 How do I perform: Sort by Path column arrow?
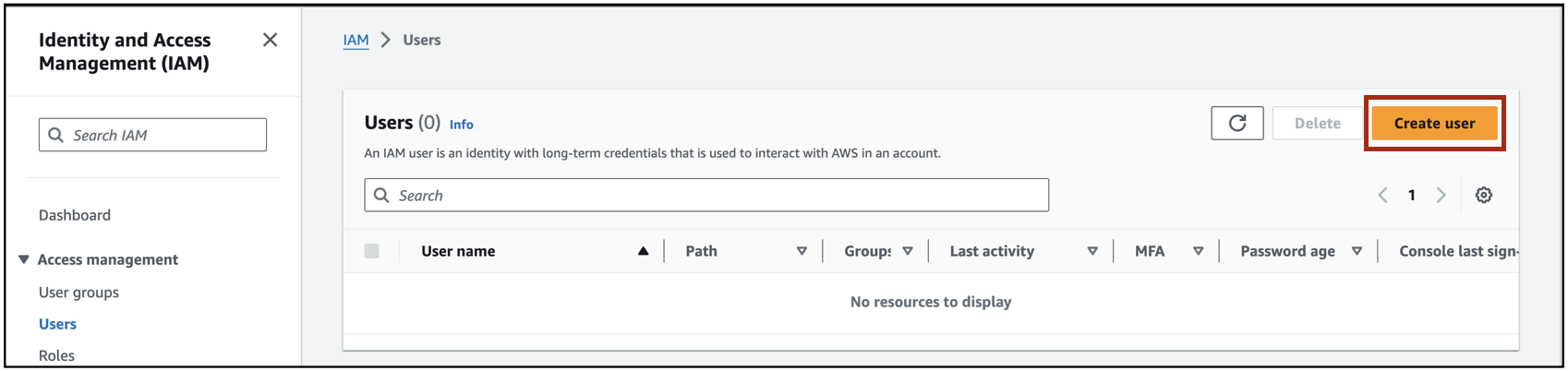[802, 251]
